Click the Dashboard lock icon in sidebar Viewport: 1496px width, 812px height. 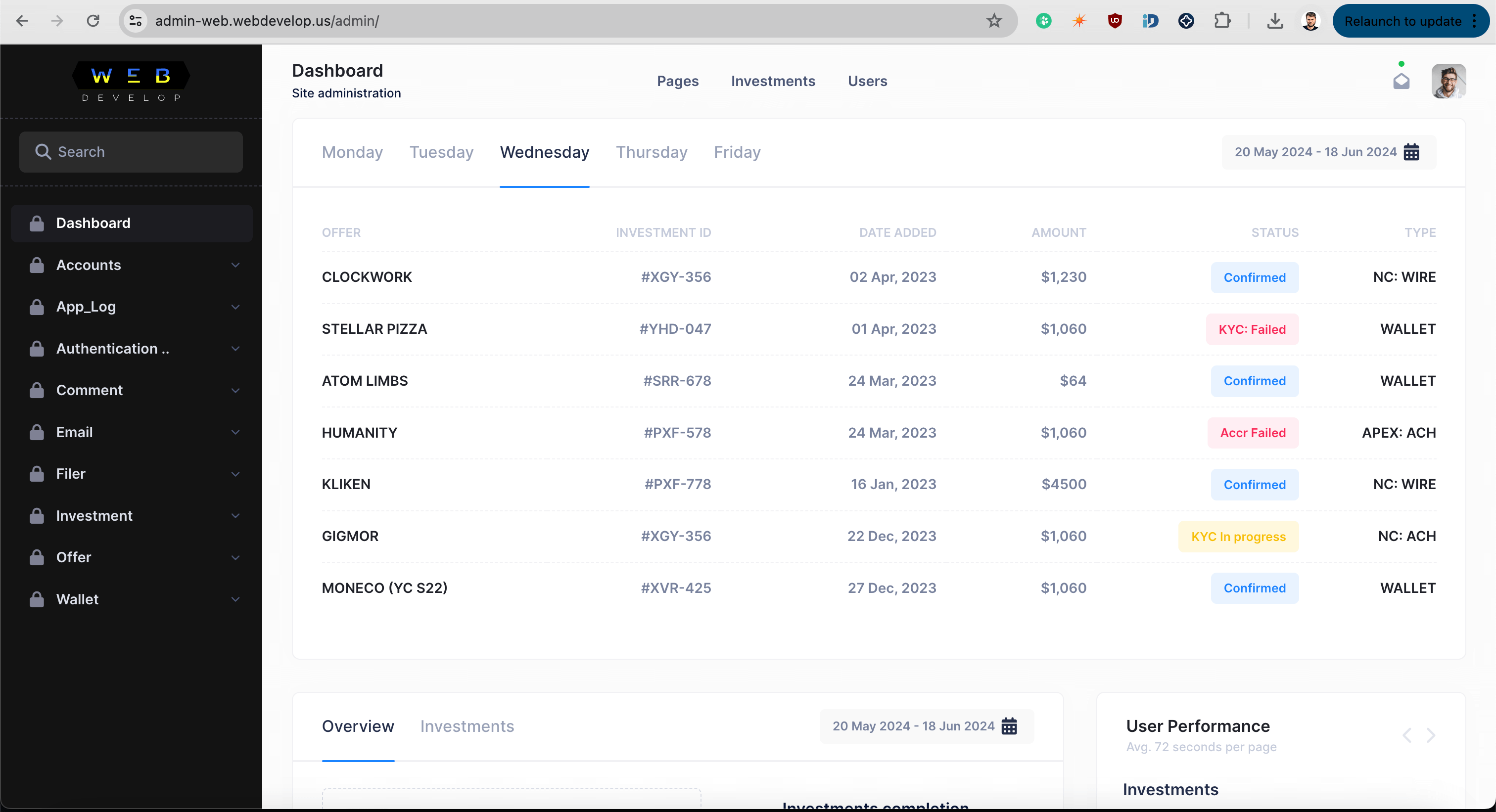click(x=36, y=222)
